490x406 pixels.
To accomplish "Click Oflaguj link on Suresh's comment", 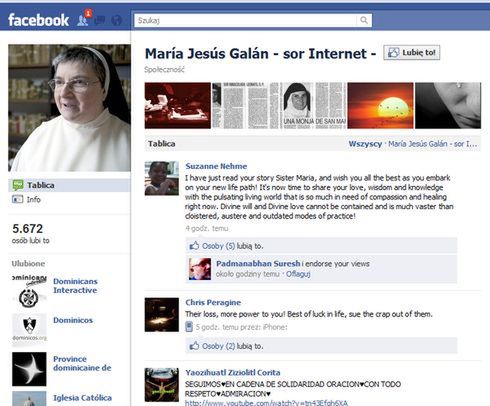I will [x=298, y=274].
